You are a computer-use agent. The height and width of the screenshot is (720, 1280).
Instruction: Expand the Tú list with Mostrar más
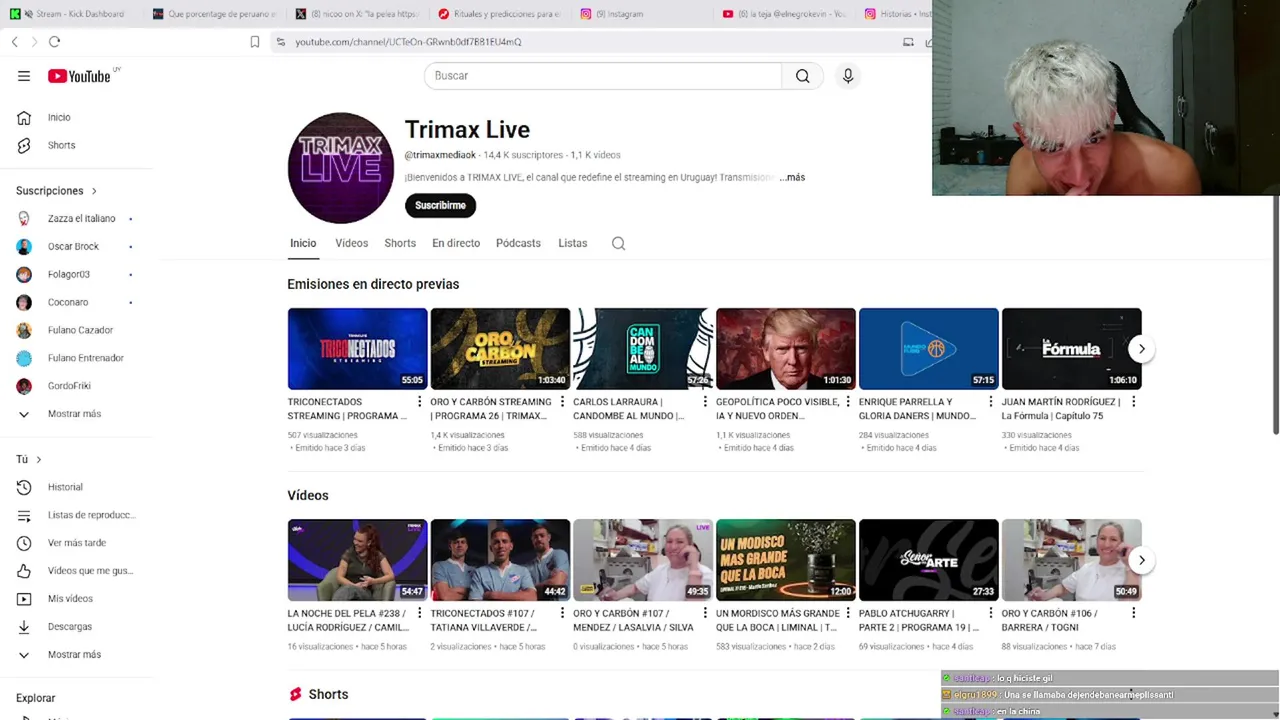coord(76,655)
